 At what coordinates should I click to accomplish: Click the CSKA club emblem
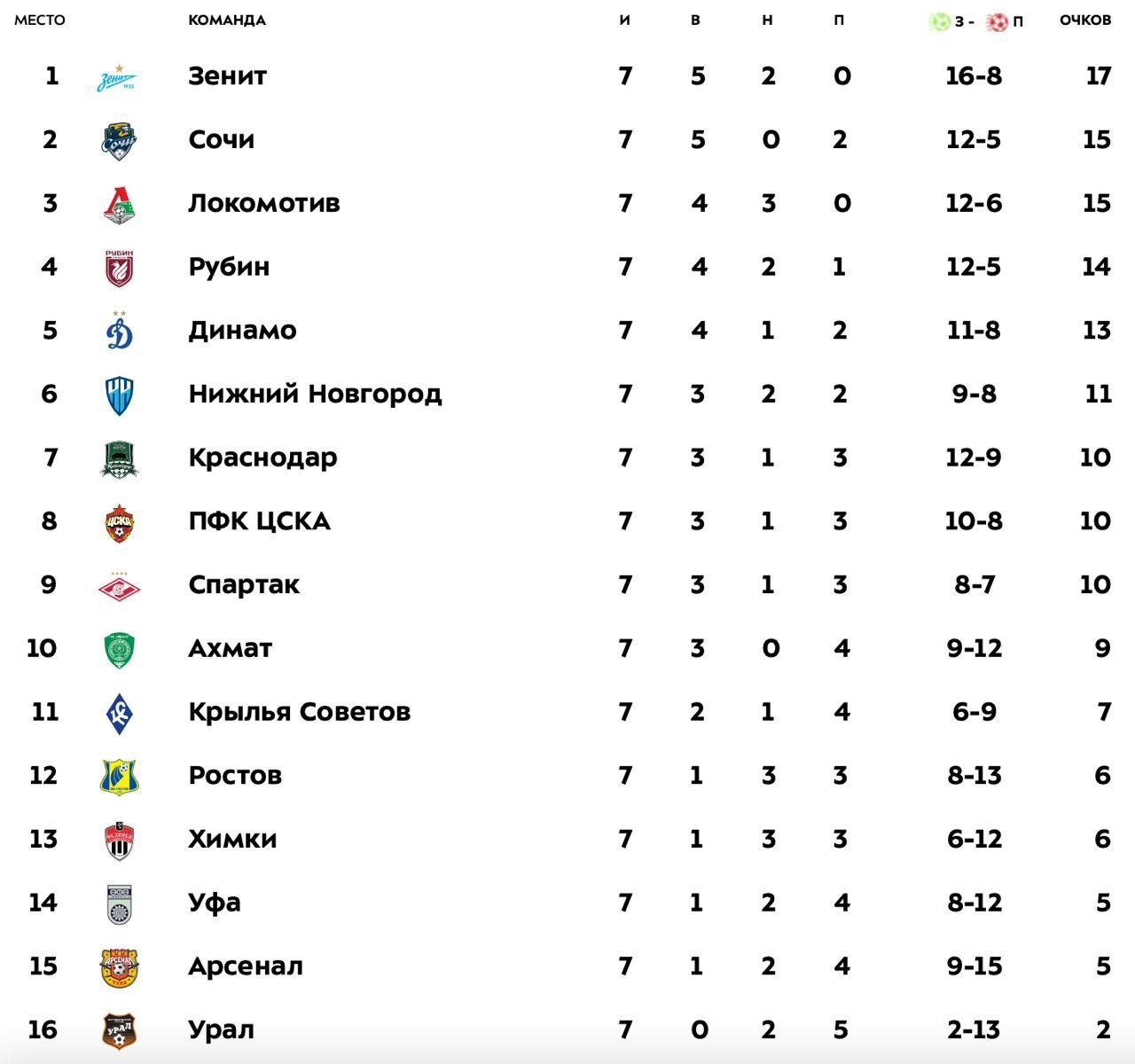(x=119, y=522)
